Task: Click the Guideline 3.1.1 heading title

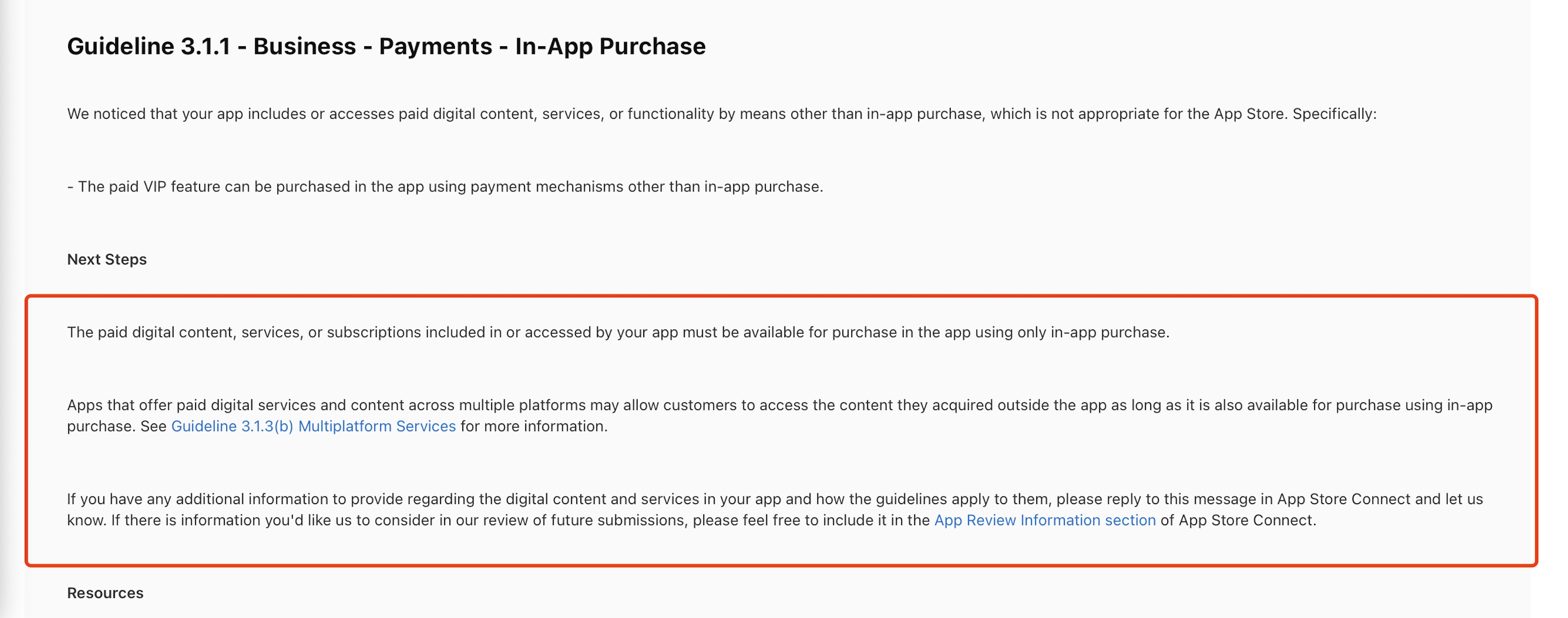Action: tap(386, 46)
